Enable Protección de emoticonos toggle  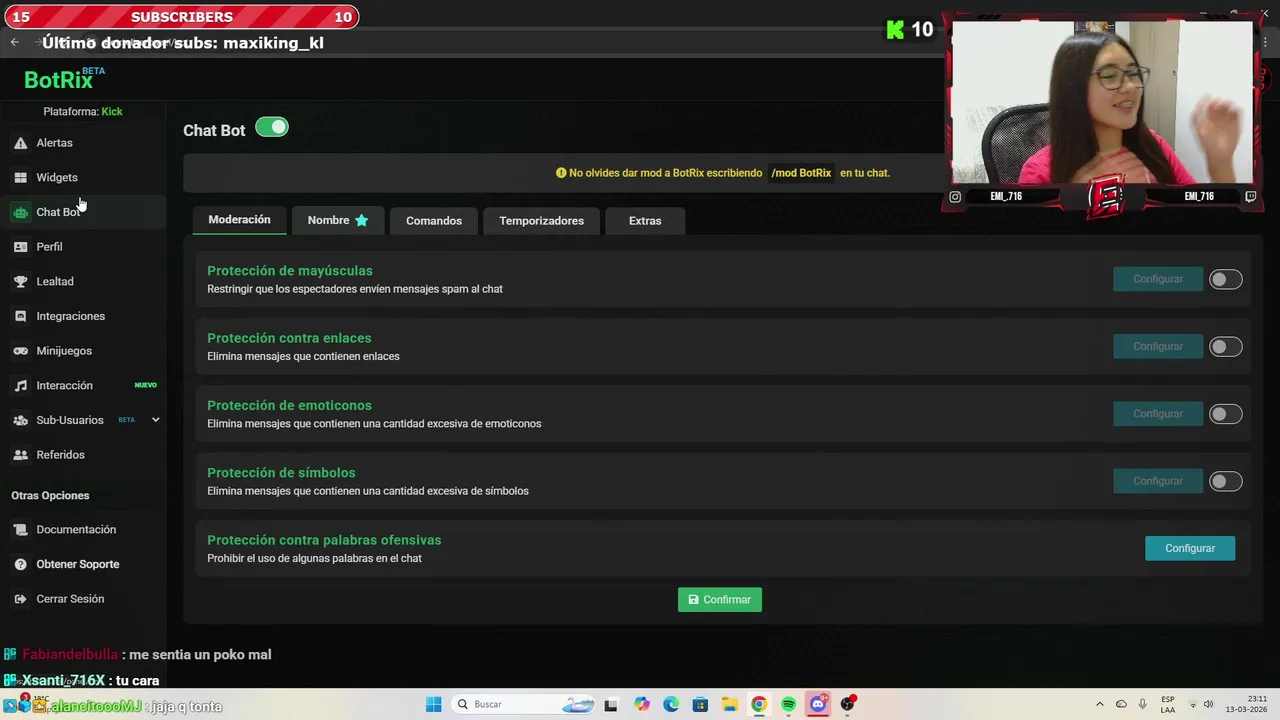pyautogui.click(x=1225, y=414)
